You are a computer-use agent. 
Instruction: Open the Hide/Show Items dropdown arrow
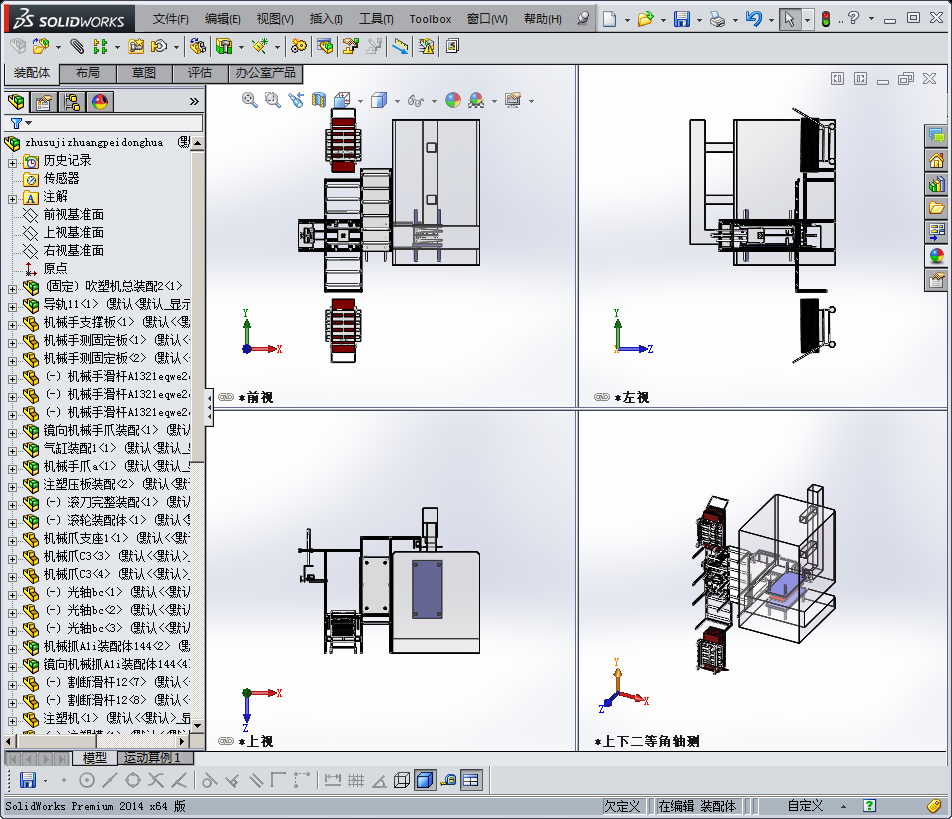pos(434,101)
